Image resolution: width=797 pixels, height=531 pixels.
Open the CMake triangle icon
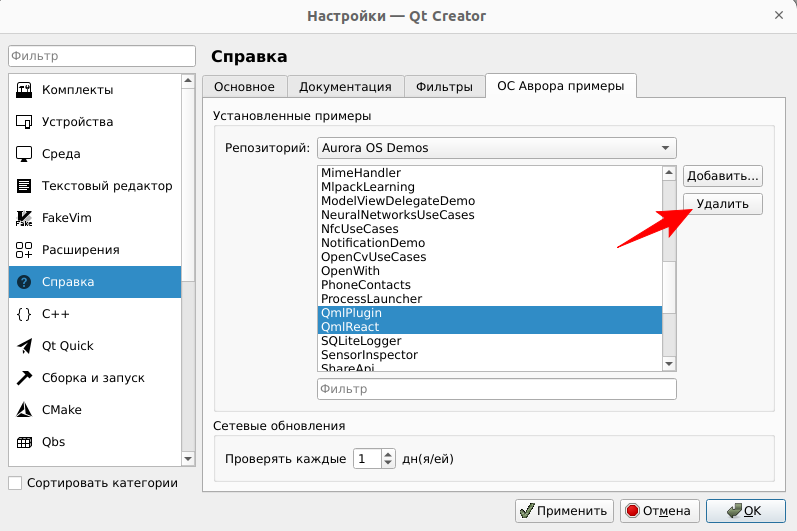click(x=24, y=410)
